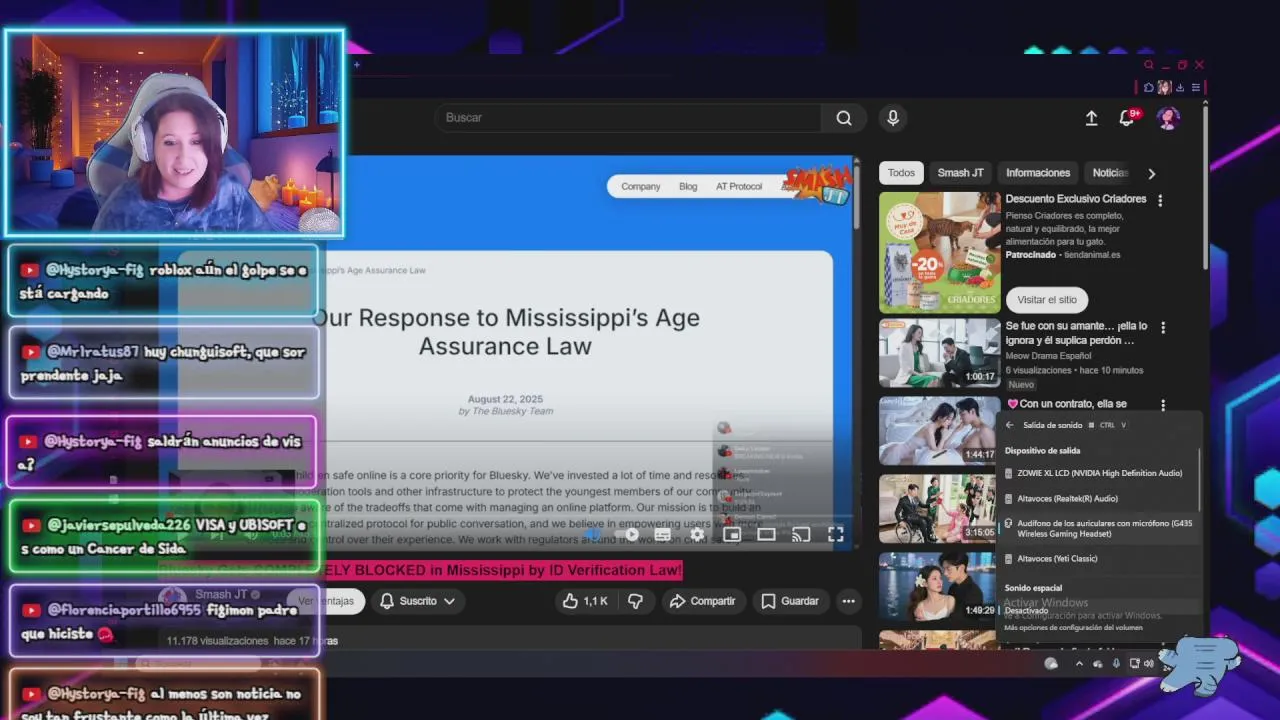
Task: Toggle subtitles in the video player
Action: [664, 534]
